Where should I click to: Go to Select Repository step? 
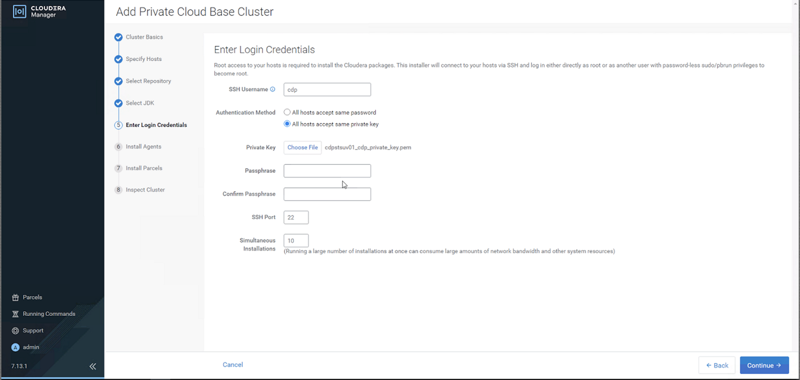pyautogui.click(x=148, y=81)
